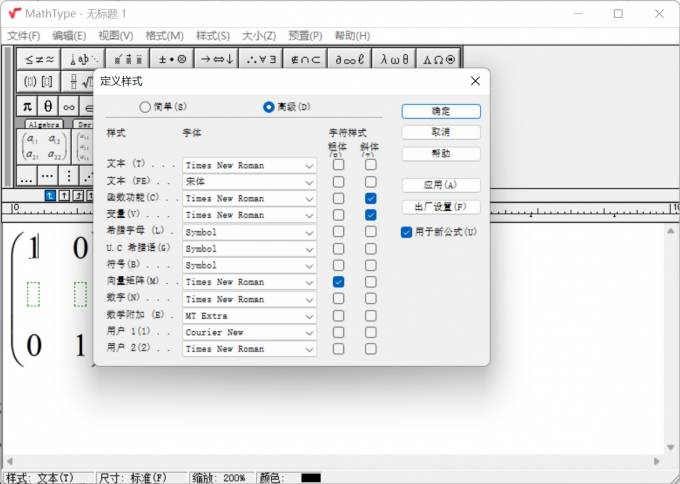Open the set theory symbols palette (∉∩⊂)

[305, 59]
